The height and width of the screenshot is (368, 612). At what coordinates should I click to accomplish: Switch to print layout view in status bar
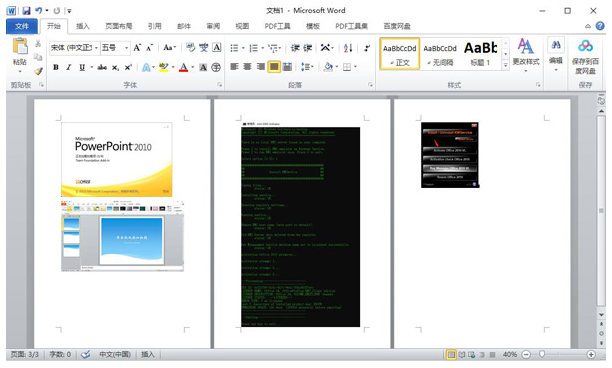pos(451,354)
